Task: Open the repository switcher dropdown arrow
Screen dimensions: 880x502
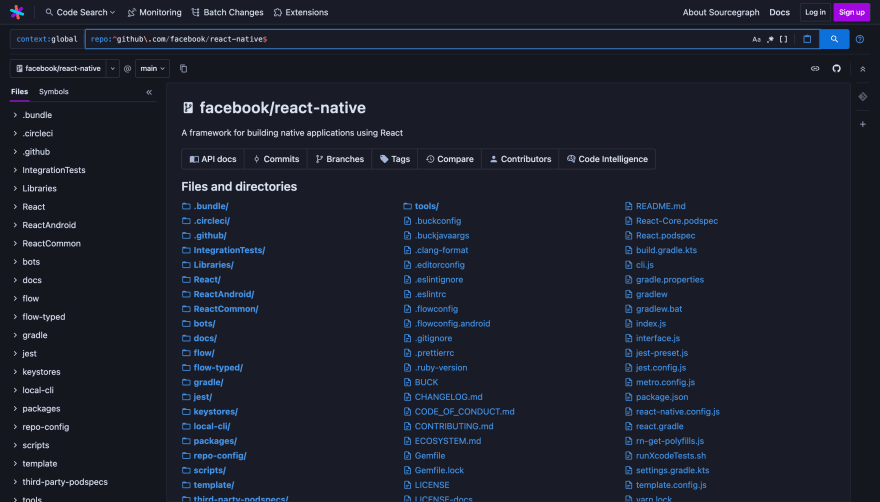Action: coord(113,69)
